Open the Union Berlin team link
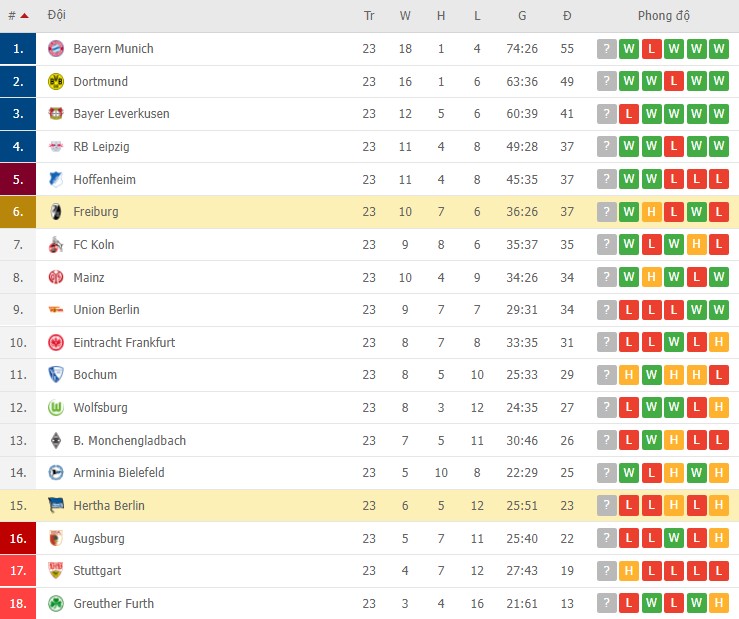The width and height of the screenshot is (739, 619). pyautogui.click(x=106, y=310)
